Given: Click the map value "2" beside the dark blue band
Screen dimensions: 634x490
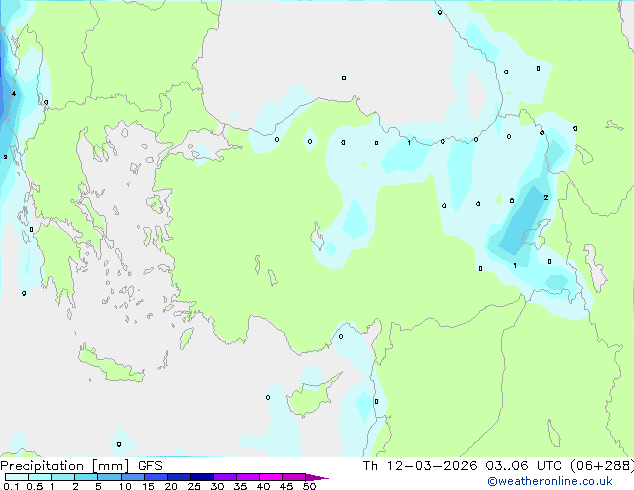Looking at the screenshot, I should [546, 198].
